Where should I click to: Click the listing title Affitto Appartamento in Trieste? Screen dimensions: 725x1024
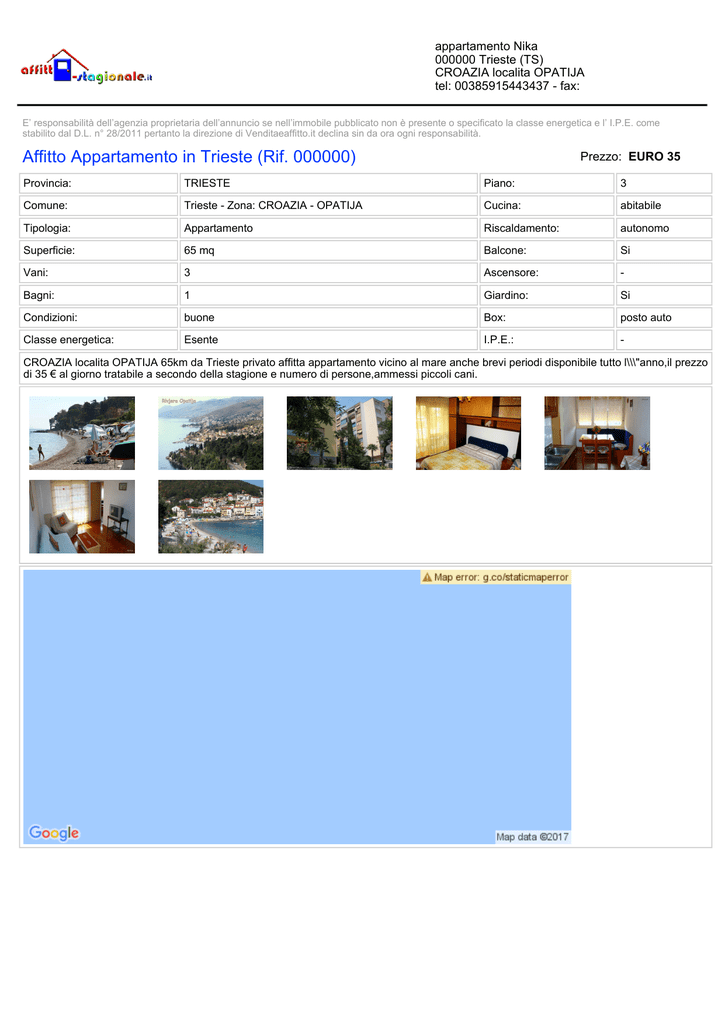click(x=189, y=157)
